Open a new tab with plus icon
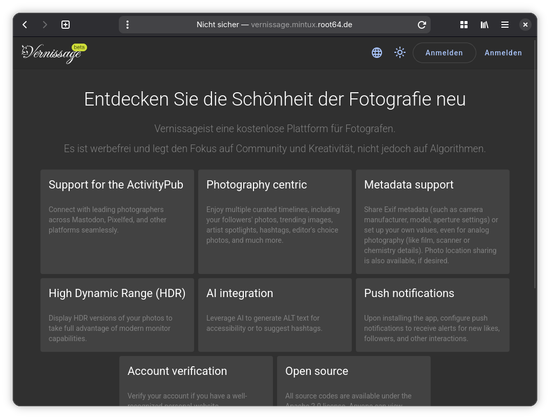The width and height of the screenshot is (550, 419). tap(65, 25)
